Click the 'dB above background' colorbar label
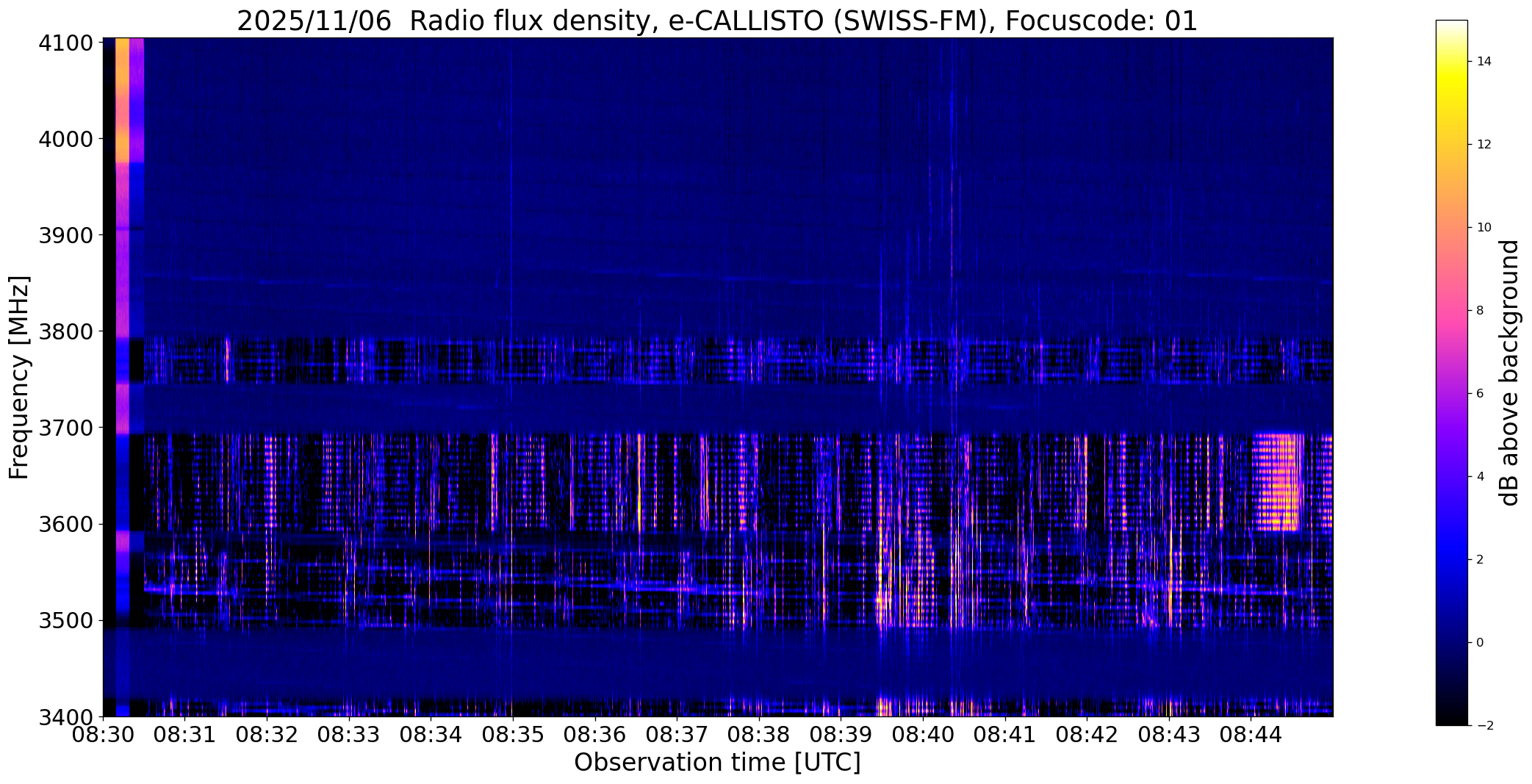This screenshot has width=1532, height=784. [x=1509, y=373]
